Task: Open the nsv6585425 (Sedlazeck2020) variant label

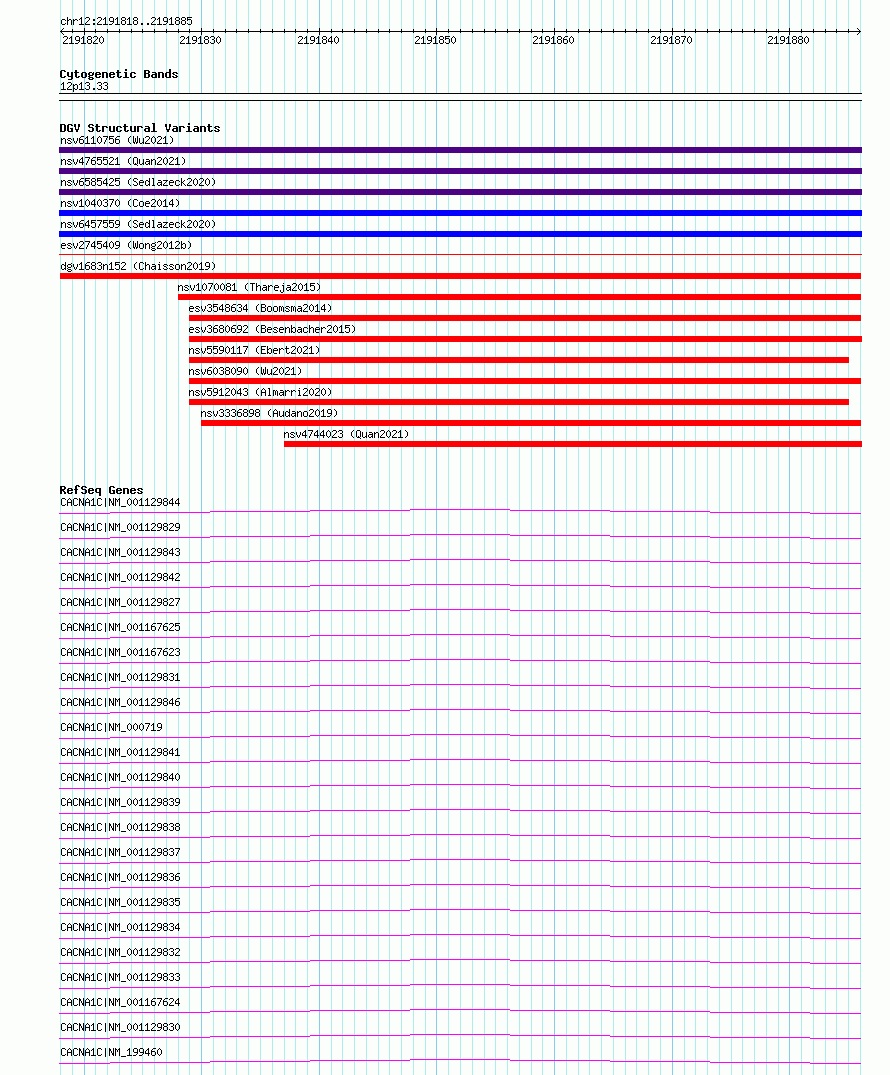Action: (138, 182)
